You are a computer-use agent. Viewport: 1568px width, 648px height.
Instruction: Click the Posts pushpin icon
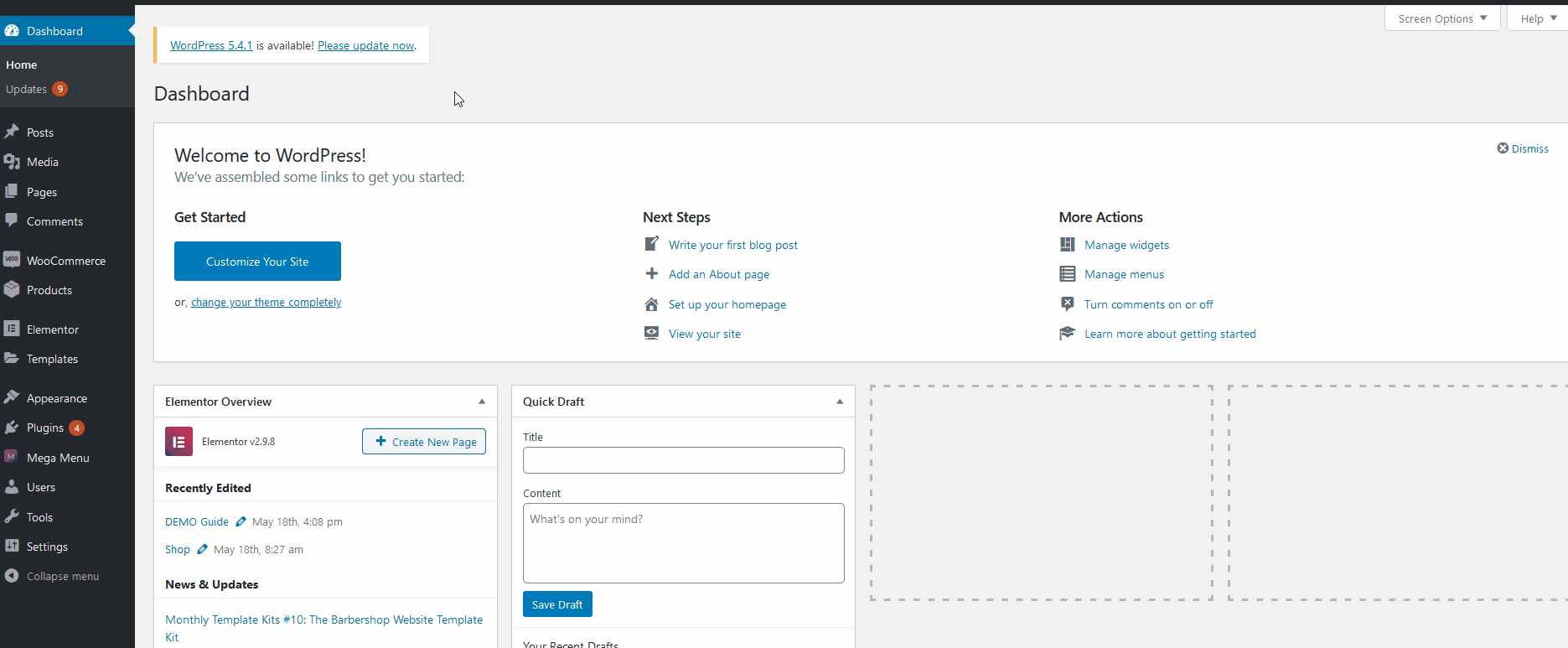coord(12,132)
